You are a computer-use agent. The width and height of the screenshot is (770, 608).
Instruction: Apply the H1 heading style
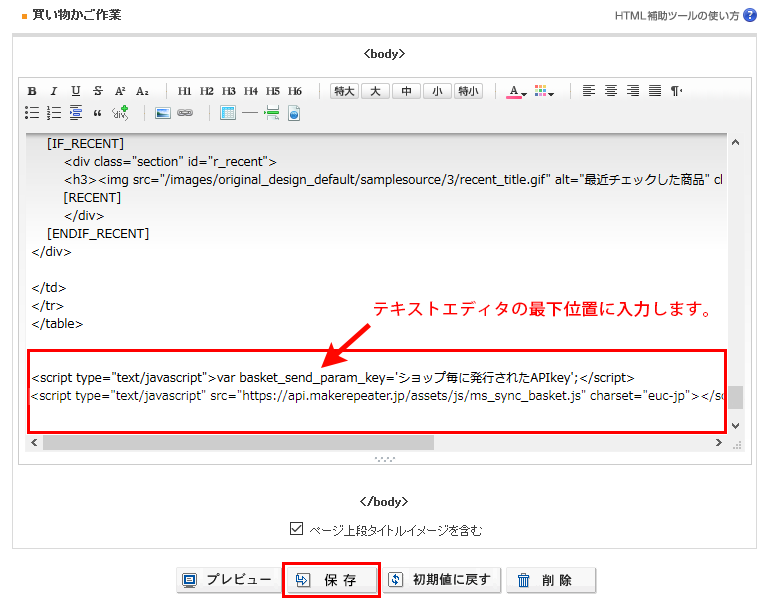185,91
